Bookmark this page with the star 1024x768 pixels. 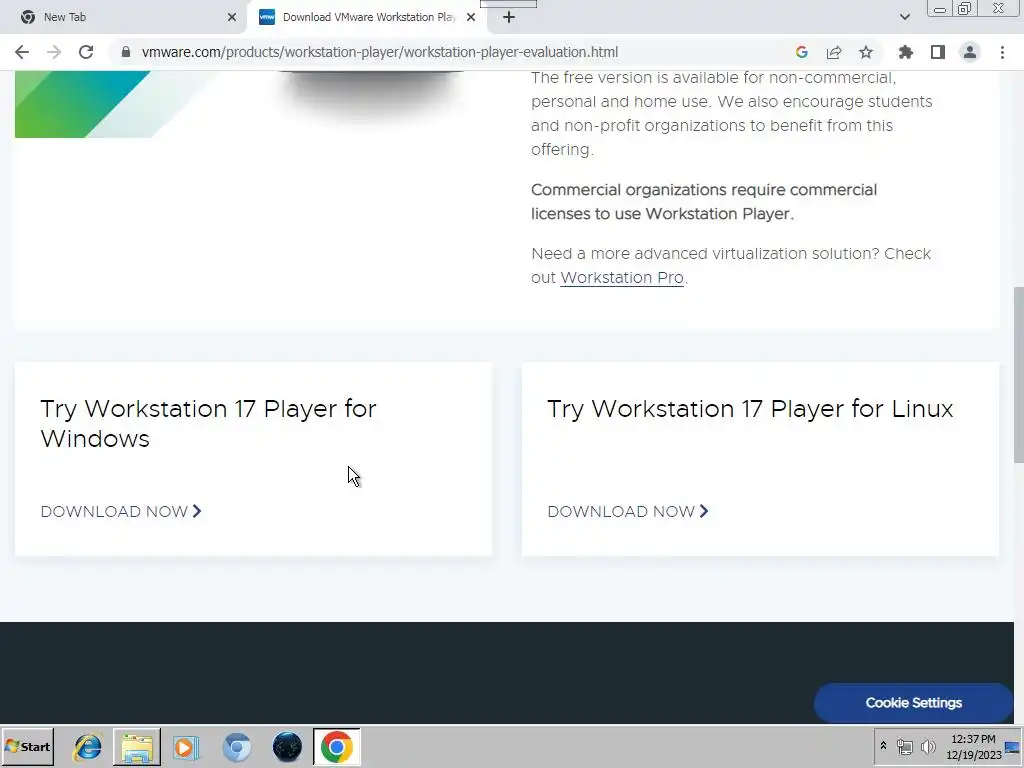coord(866,52)
